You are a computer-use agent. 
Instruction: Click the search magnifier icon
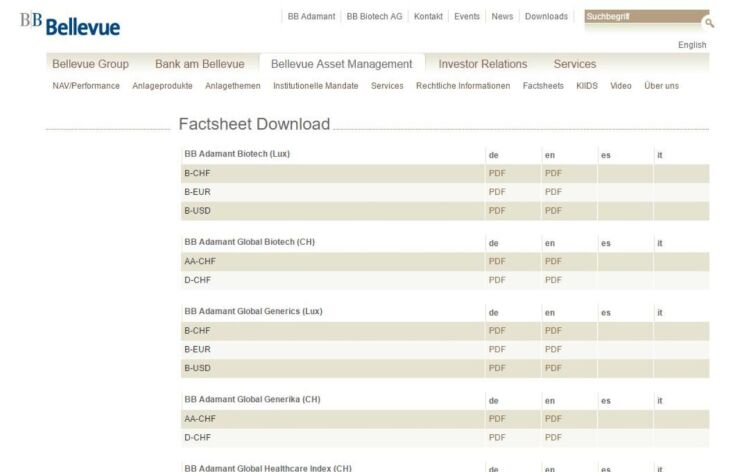[709, 23]
